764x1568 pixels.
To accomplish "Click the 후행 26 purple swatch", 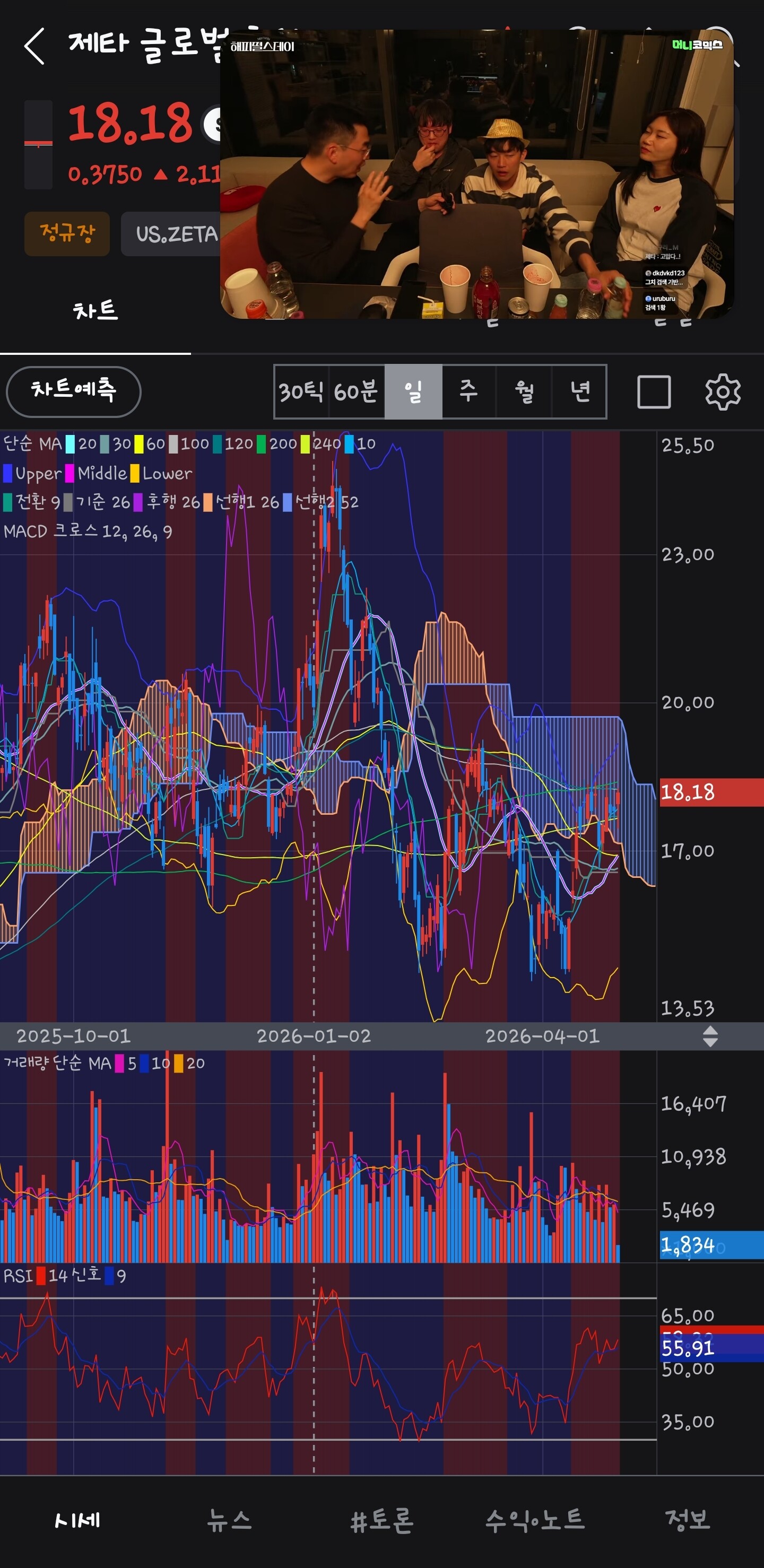I will pyautogui.click(x=138, y=502).
